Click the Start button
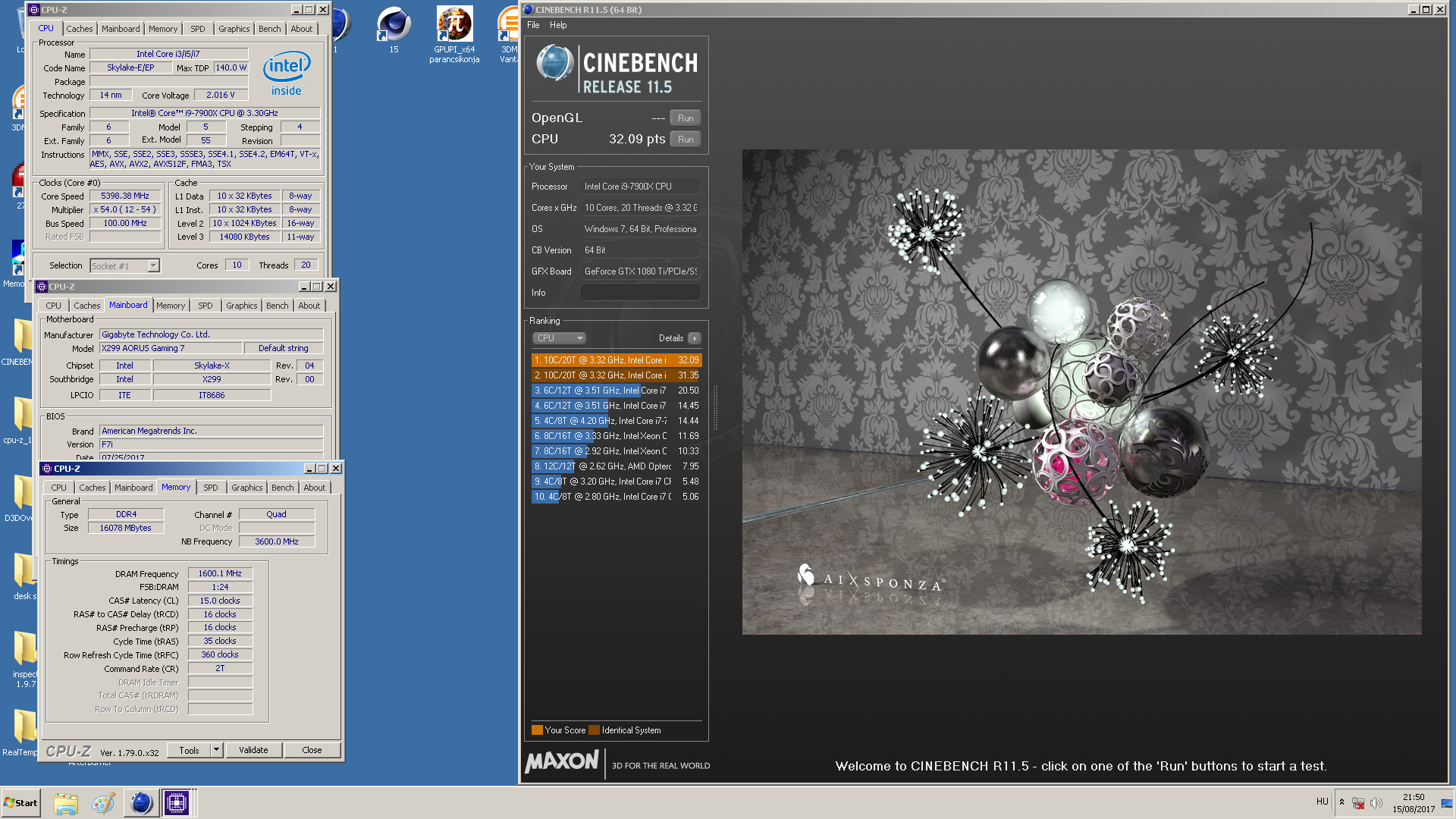This screenshot has height=819, width=1456. click(20, 803)
